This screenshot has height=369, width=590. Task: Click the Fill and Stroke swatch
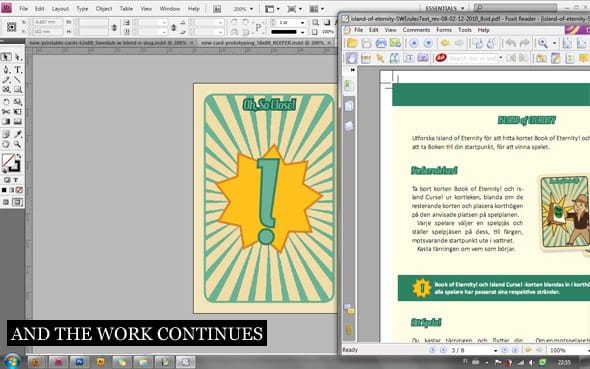[11, 163]
